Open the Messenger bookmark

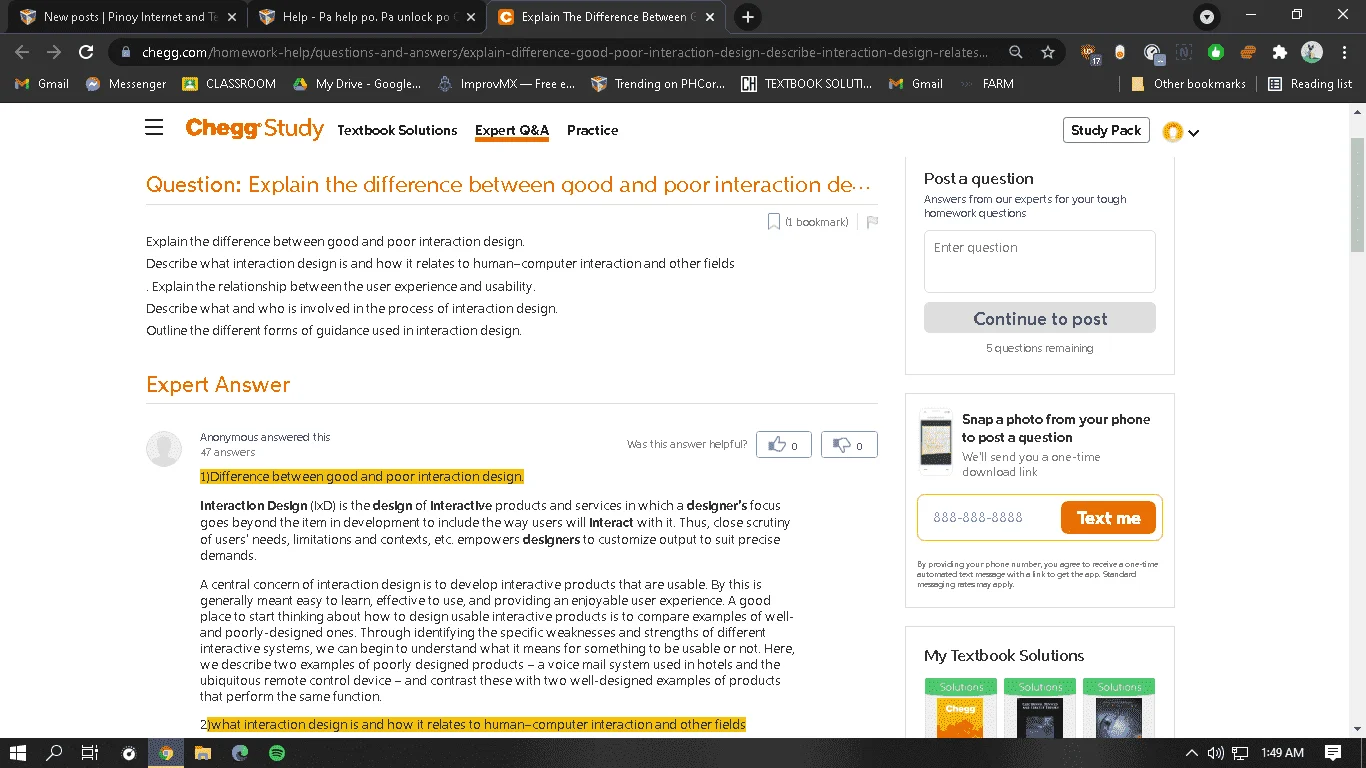click(x=126, y=84)
